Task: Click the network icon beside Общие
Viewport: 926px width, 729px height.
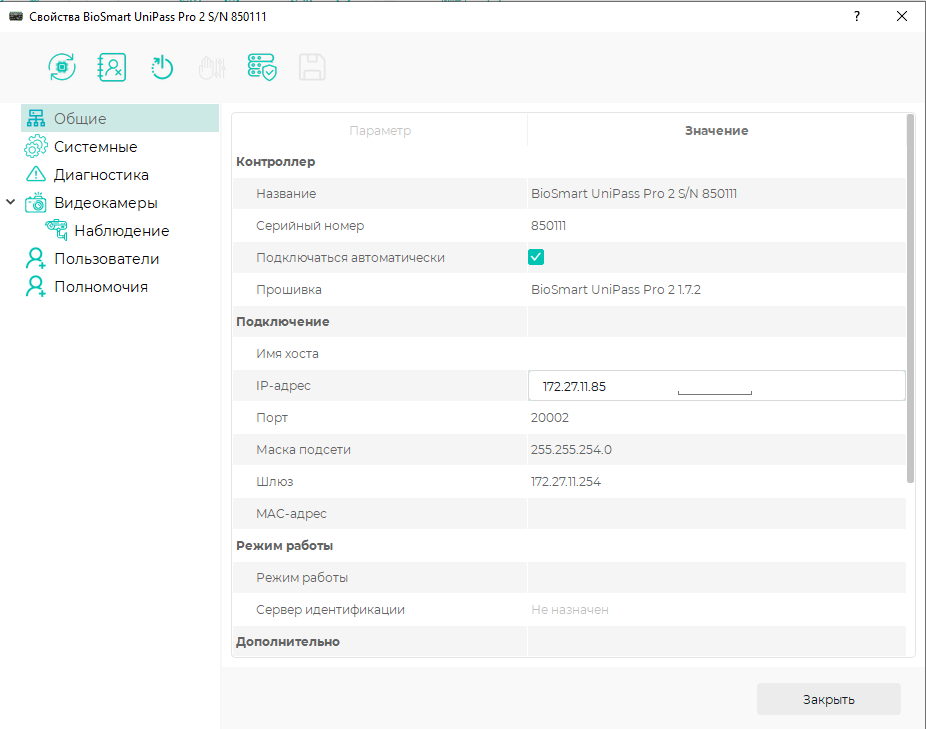Action: pyautogui.click(x=36, y=118)
